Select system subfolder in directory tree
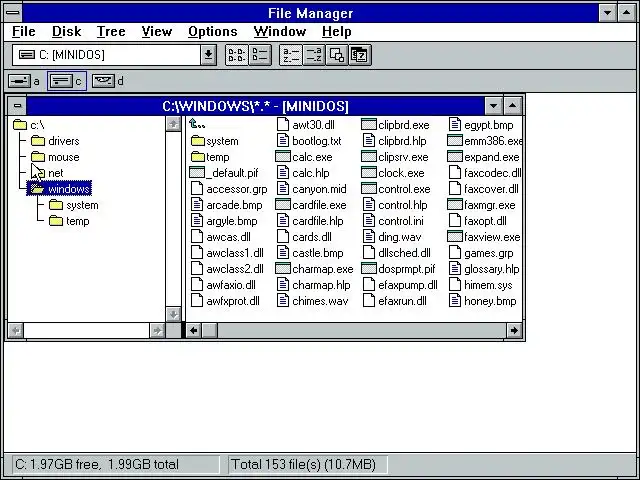The width and height of the screenshot is (640, 480). tap(73, 205)
